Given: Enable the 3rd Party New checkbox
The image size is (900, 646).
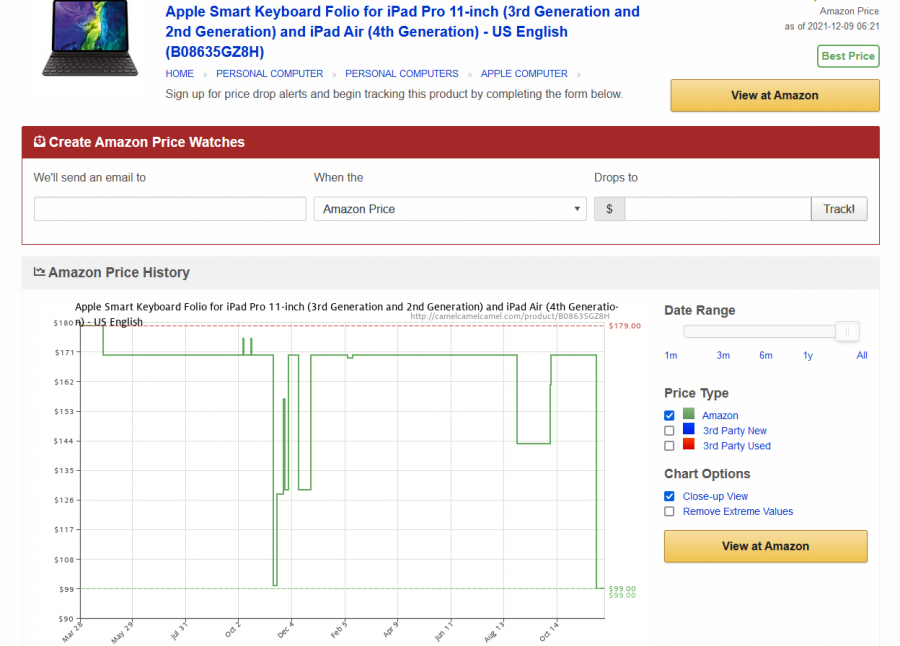Looking at the screenshot, I should 669,431.
